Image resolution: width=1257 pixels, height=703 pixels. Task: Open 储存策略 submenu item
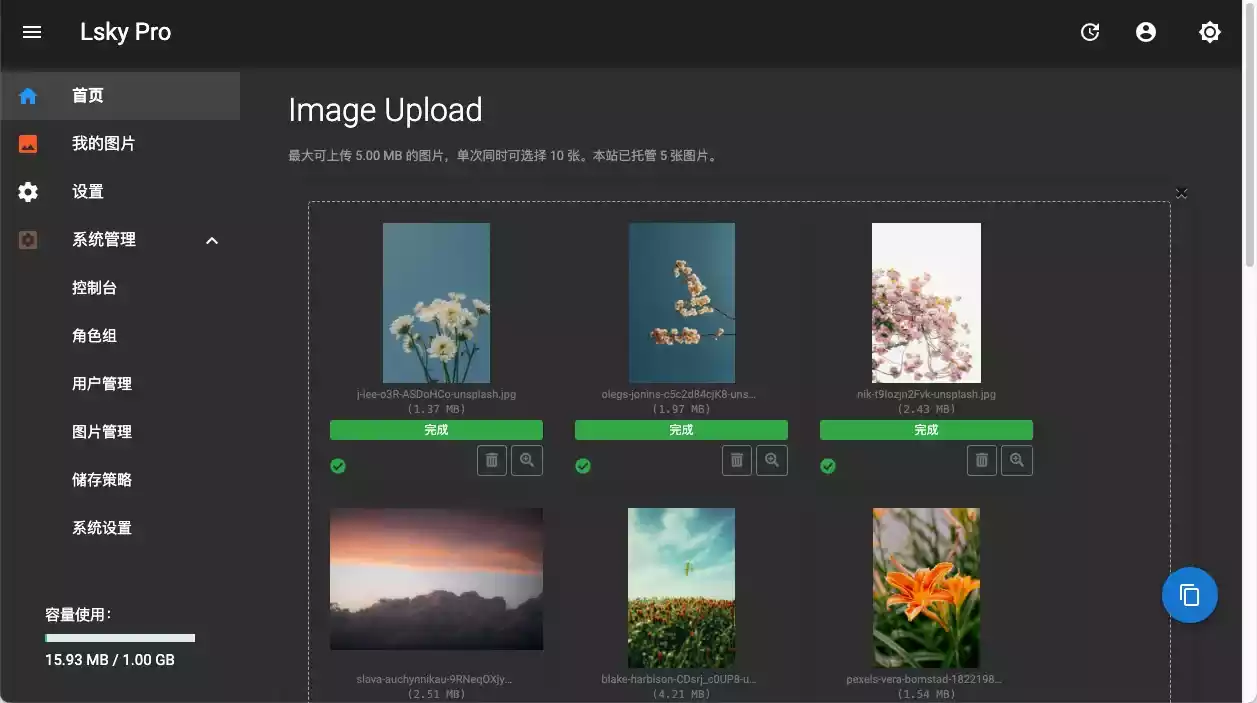102,480
